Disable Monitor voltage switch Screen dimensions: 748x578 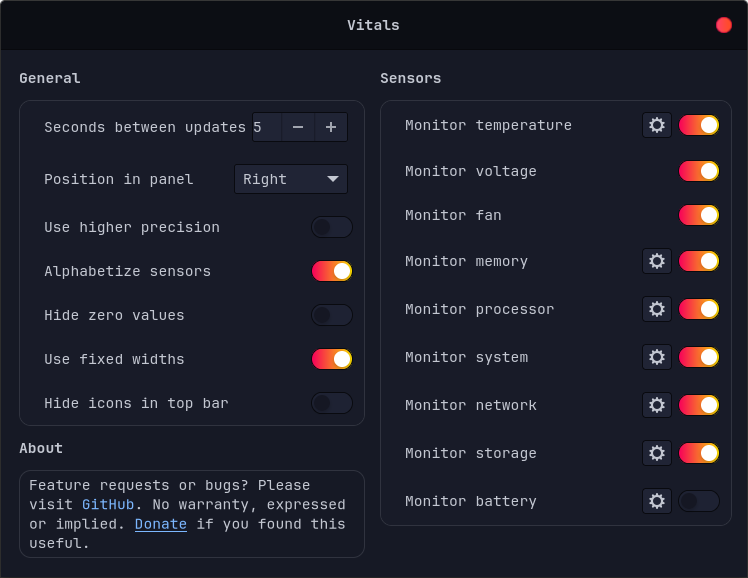pos(698,171)
